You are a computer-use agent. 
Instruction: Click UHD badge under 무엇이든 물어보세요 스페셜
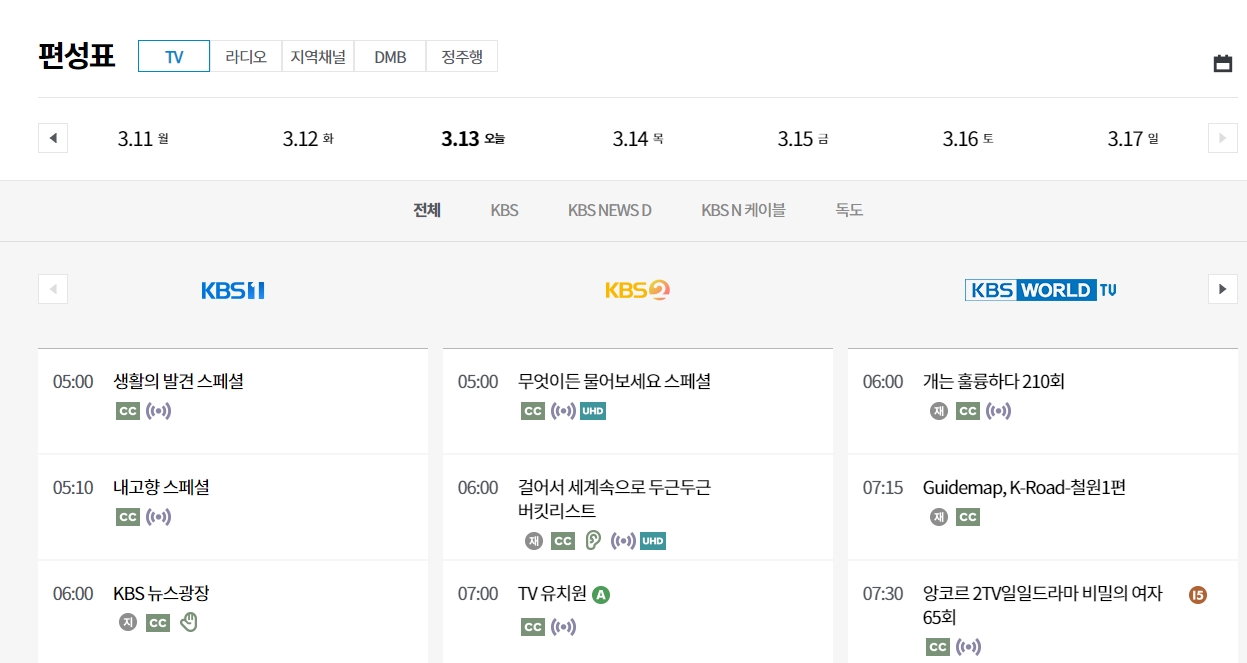593,411
